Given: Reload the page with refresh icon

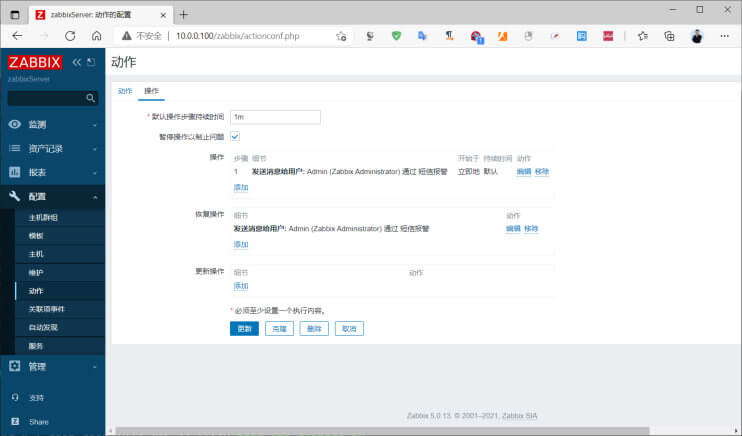Looking at the screenshot, I should point(70,36).
